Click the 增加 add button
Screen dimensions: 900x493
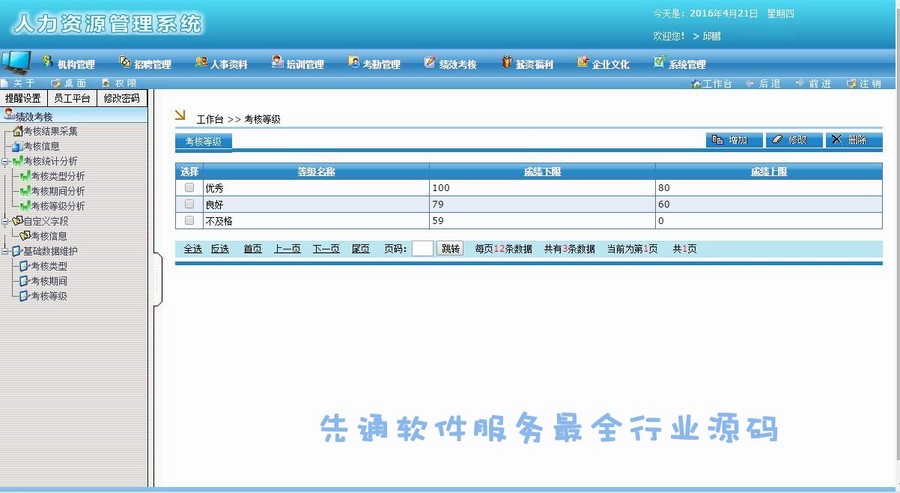tap(734, 139)
